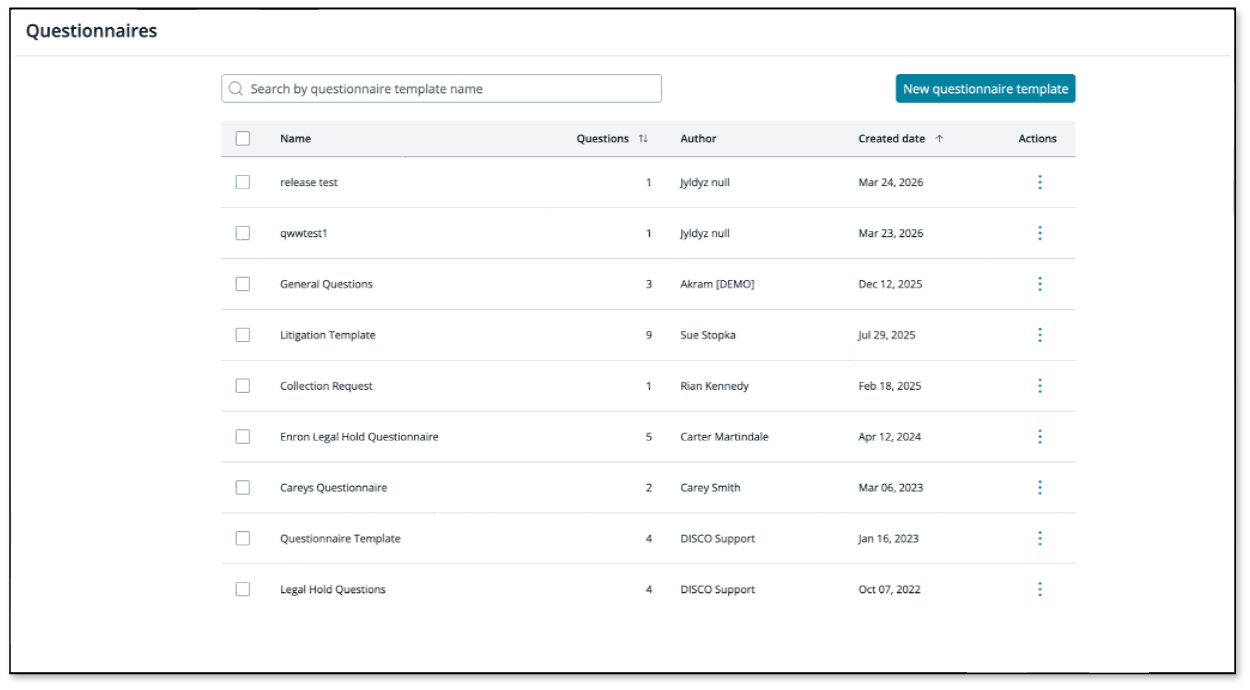Check the Enron Legal Hold Questionnaire checkbox
This screenshot has width=1250, height=690.
point(243,437)
